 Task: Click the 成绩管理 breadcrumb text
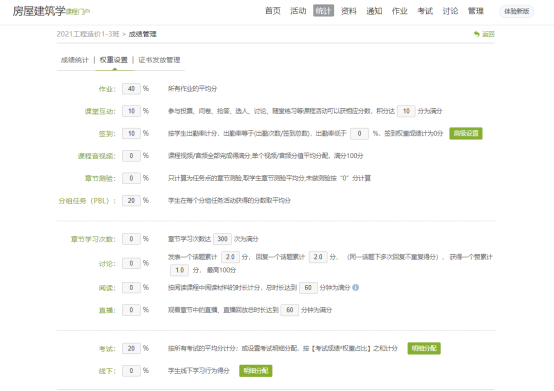click(142, 34)
